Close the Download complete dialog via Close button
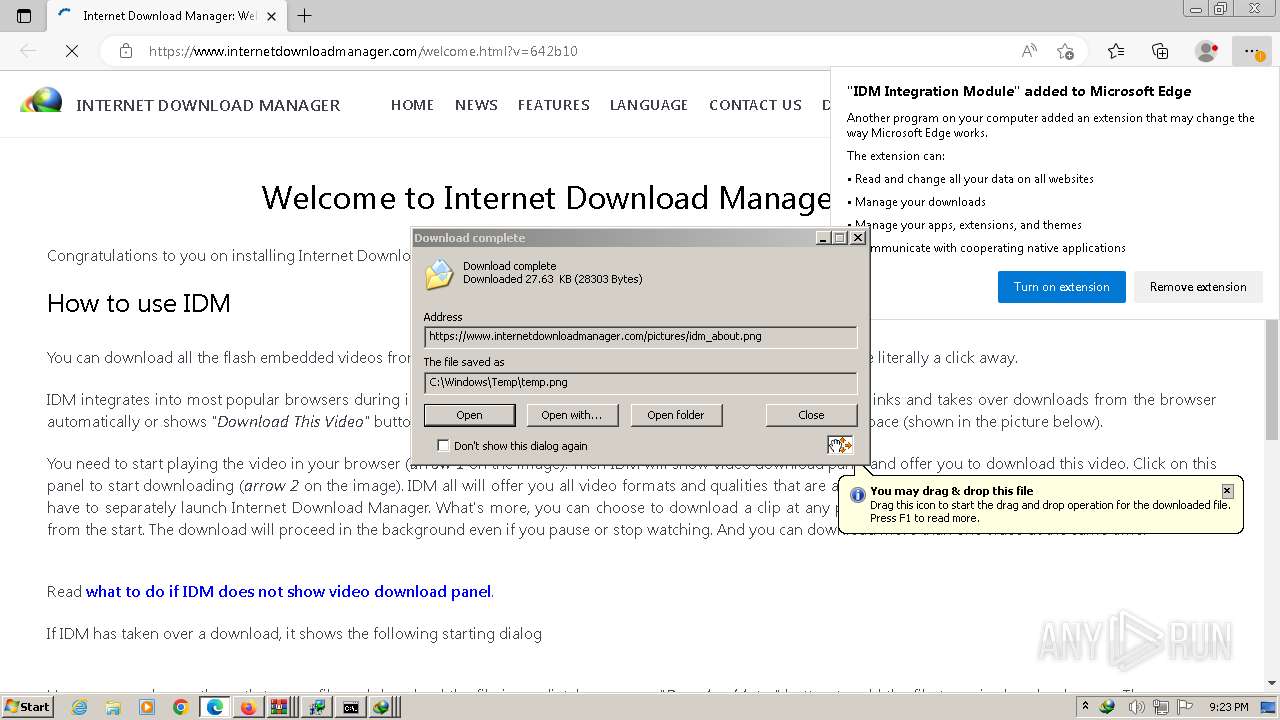 (811, 415)
